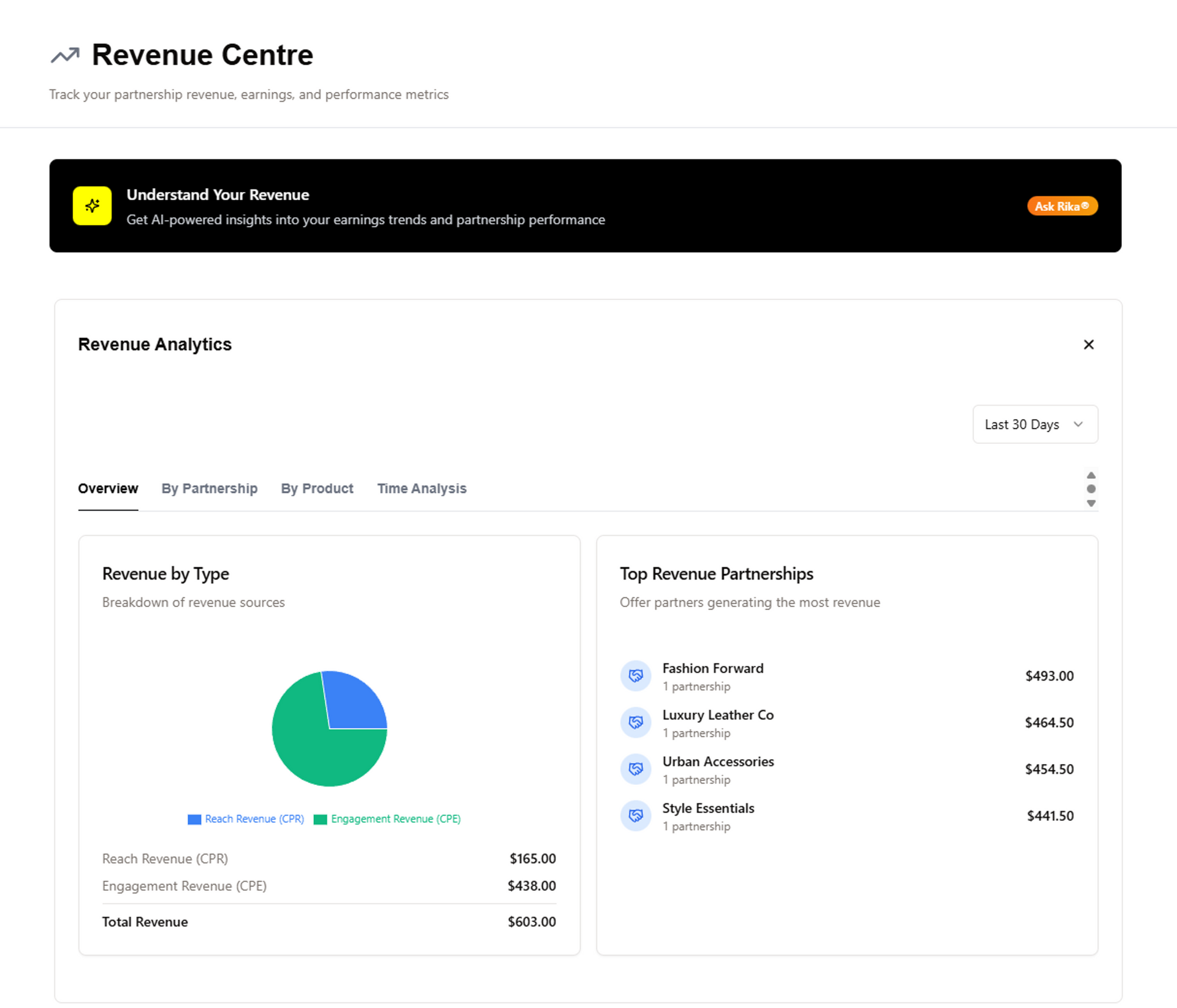Click the Style Essentials handshake icon
Image resolution: width=1177 pixels, height=1008 pixels.
[x=636, y=815]
